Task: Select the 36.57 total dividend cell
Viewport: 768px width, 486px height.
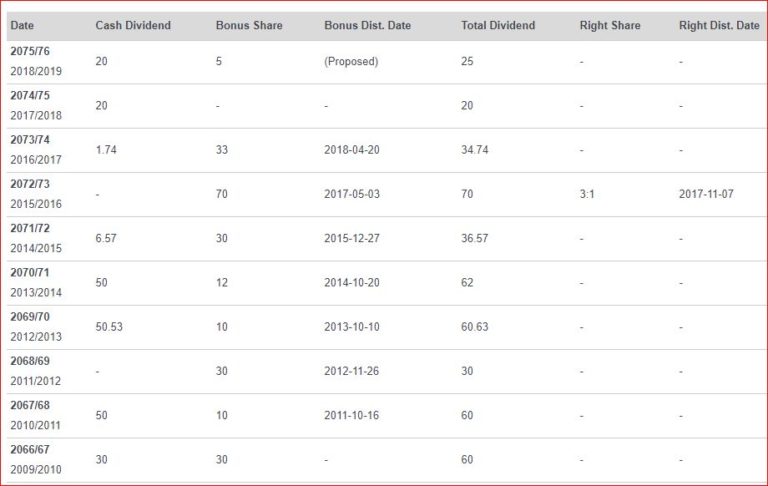Action: click(x=475, y=239)
